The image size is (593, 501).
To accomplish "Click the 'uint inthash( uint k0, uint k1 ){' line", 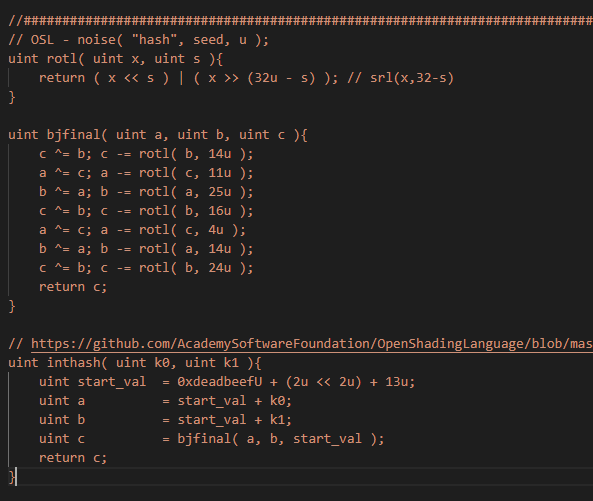I will (x=135, y=363).
